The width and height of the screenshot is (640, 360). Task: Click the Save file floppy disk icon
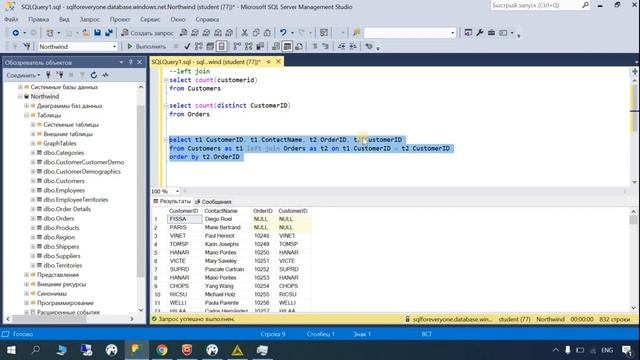pyautogui.click(x=97, y=33)
